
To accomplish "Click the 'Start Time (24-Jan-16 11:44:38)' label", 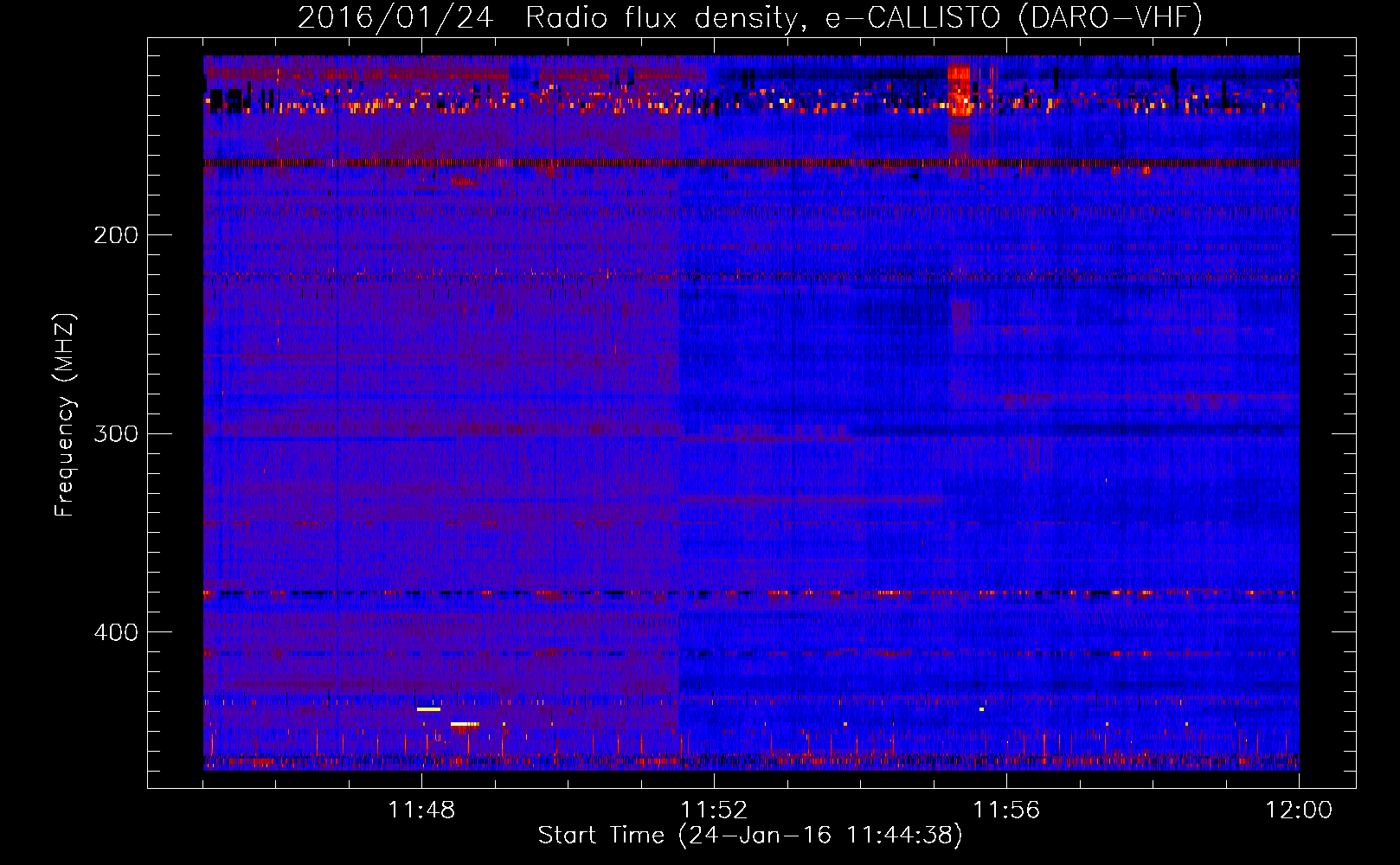I will (750, 836).
